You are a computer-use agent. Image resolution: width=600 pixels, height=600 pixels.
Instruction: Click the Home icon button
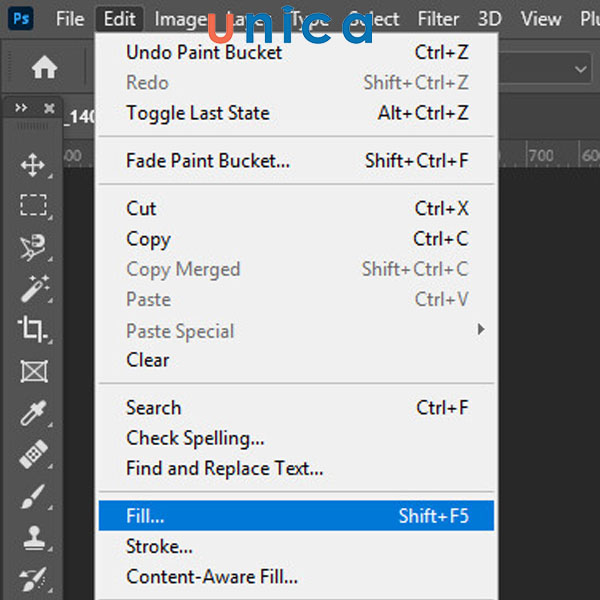pyautogui.click(x=44, y=68)
